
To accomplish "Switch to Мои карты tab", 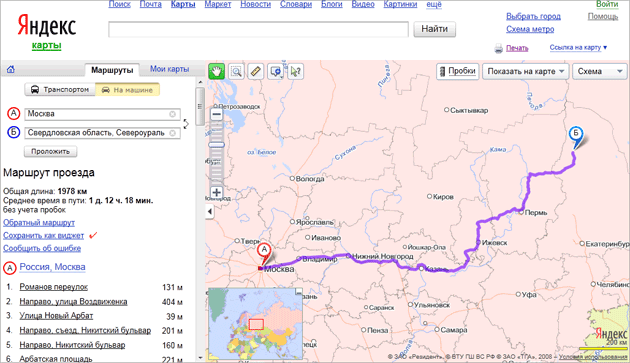I will coord(169,69).
